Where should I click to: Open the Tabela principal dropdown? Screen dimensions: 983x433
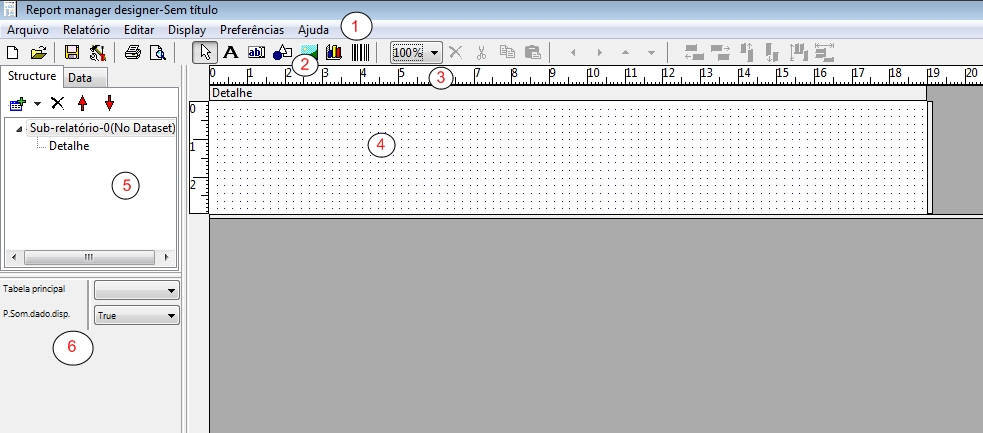pos(136,291)
